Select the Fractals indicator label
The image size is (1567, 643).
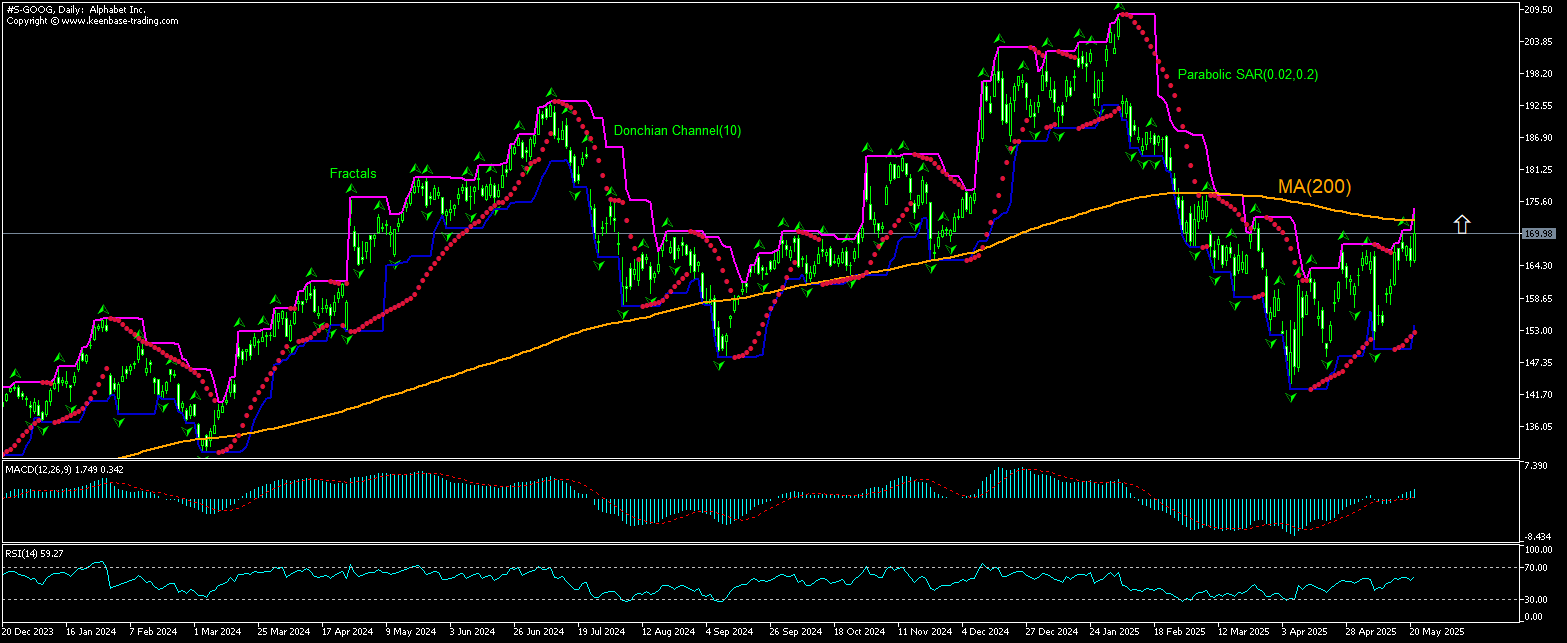(353, 173)
